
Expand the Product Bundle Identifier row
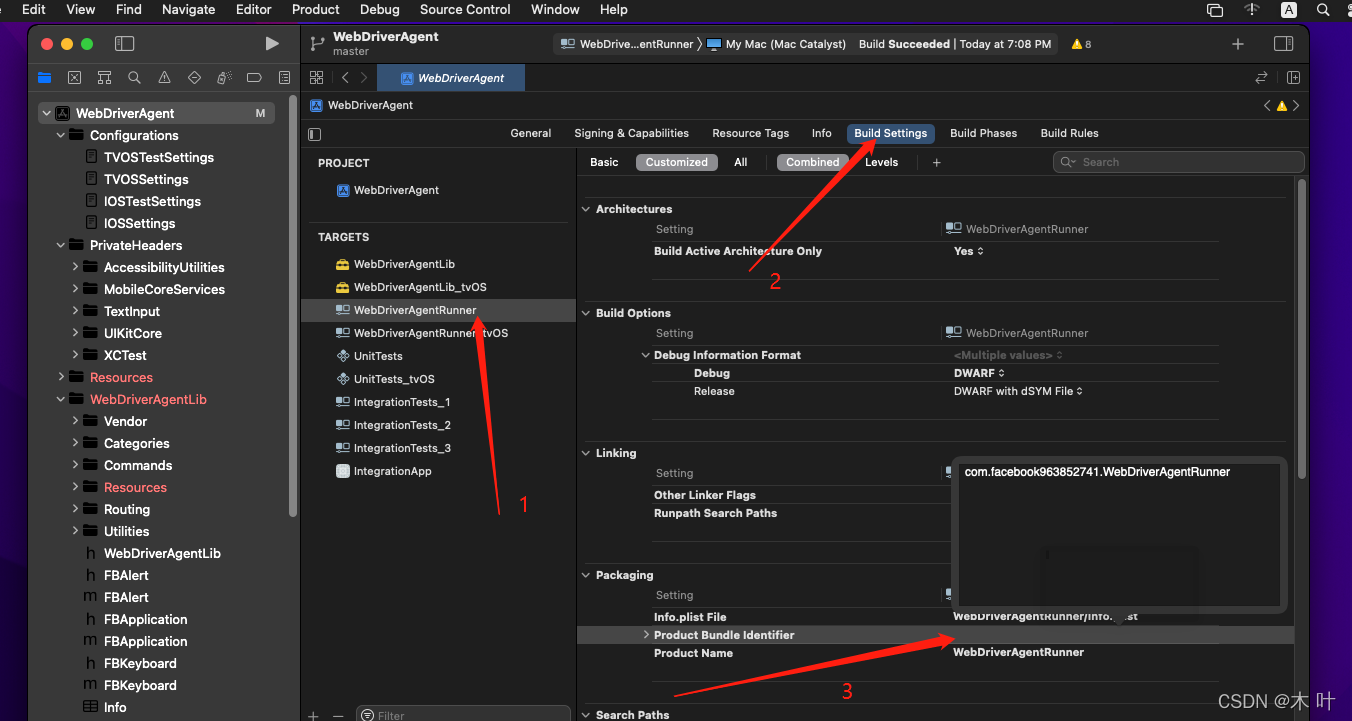pyautogui.click(x=646, y=635)
